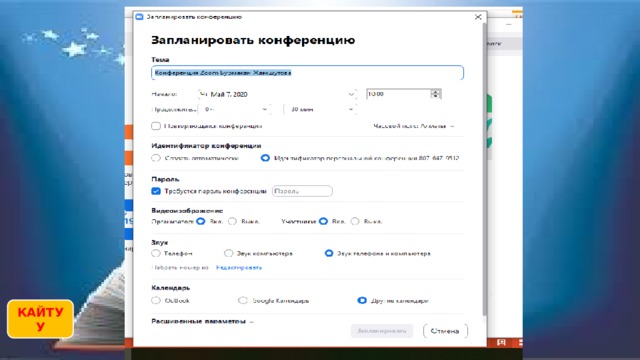Select Телефон audio option
This screenshot has width=640, height=360.
click(x=156, y=253)
